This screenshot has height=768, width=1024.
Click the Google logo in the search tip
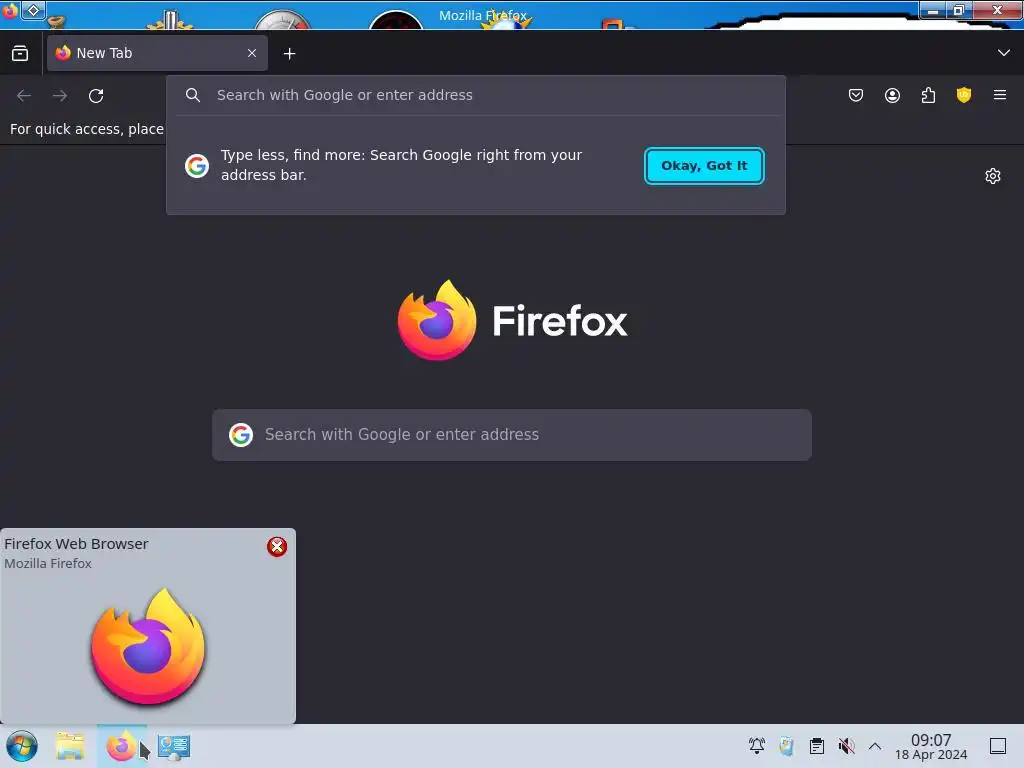click(x=197, y=166)
